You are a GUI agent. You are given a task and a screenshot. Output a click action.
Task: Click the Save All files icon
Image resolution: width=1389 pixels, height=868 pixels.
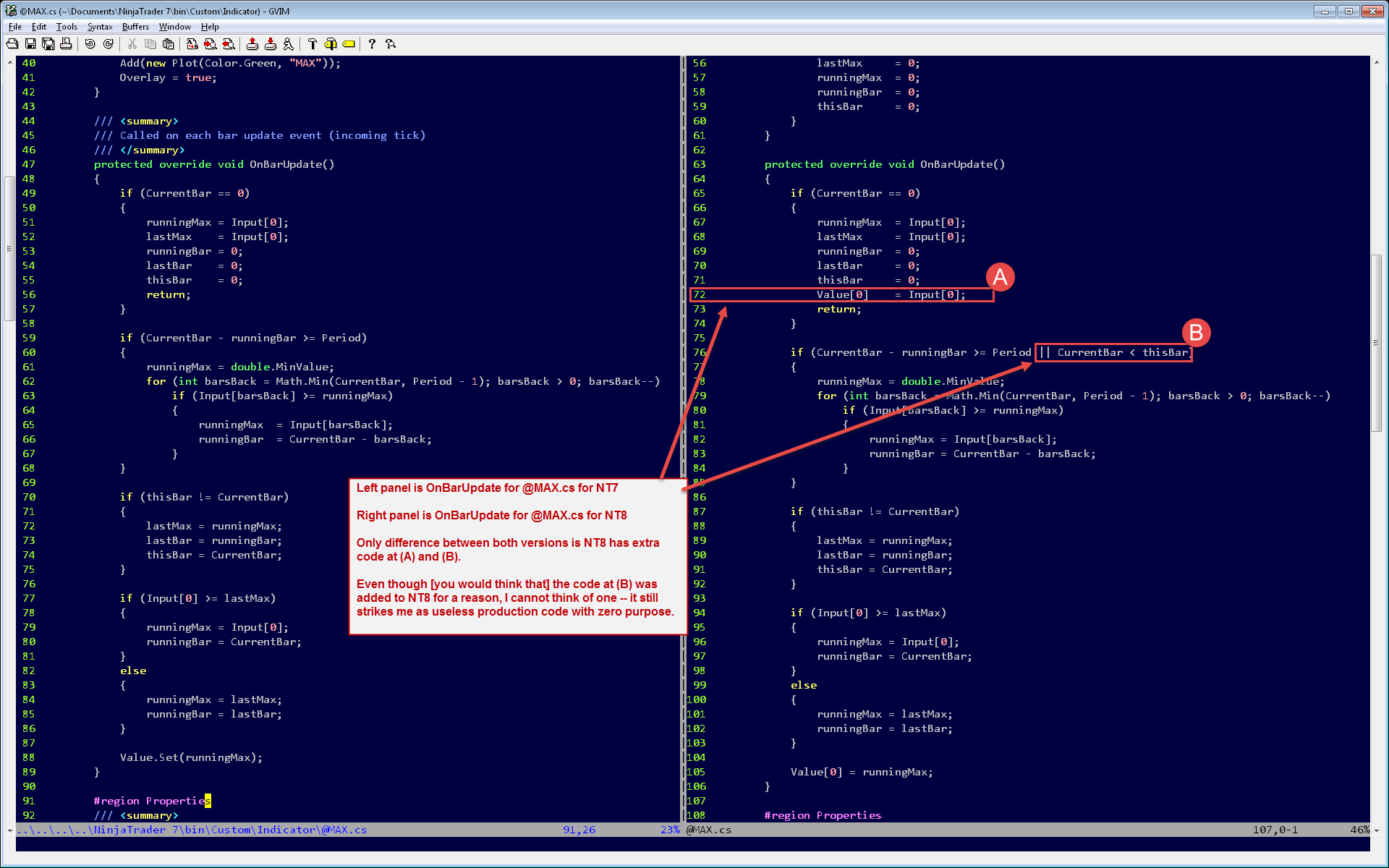(48, 44)
